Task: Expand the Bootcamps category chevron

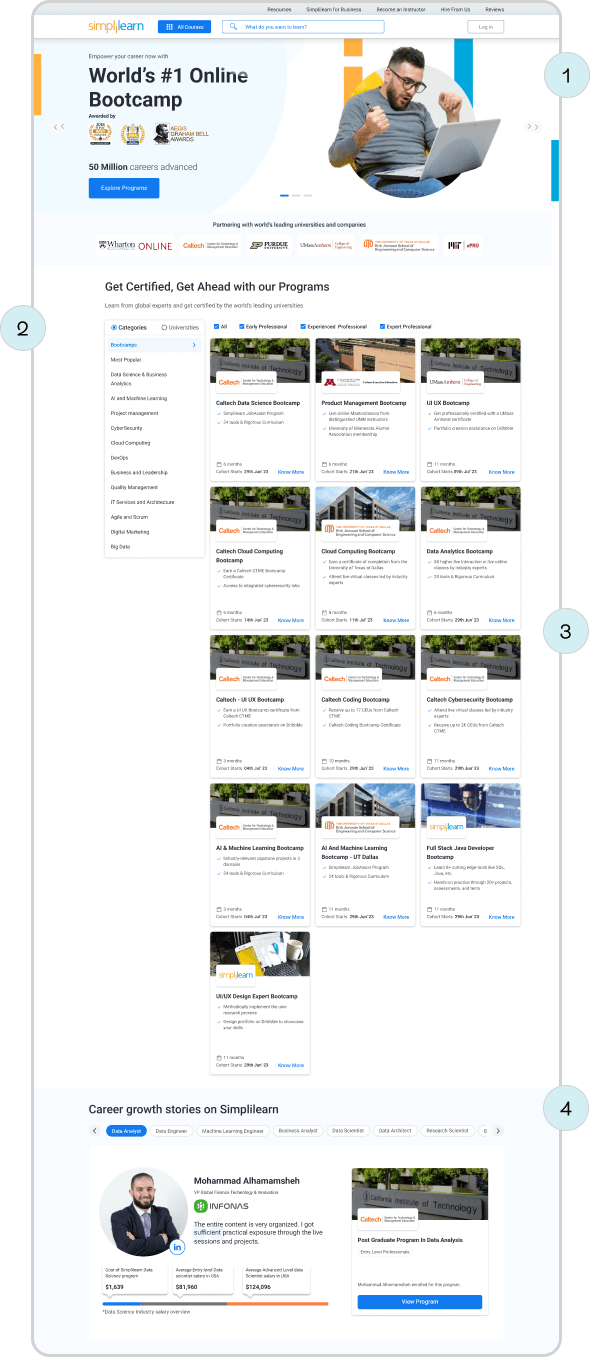Action: click(x=194, y=344)
